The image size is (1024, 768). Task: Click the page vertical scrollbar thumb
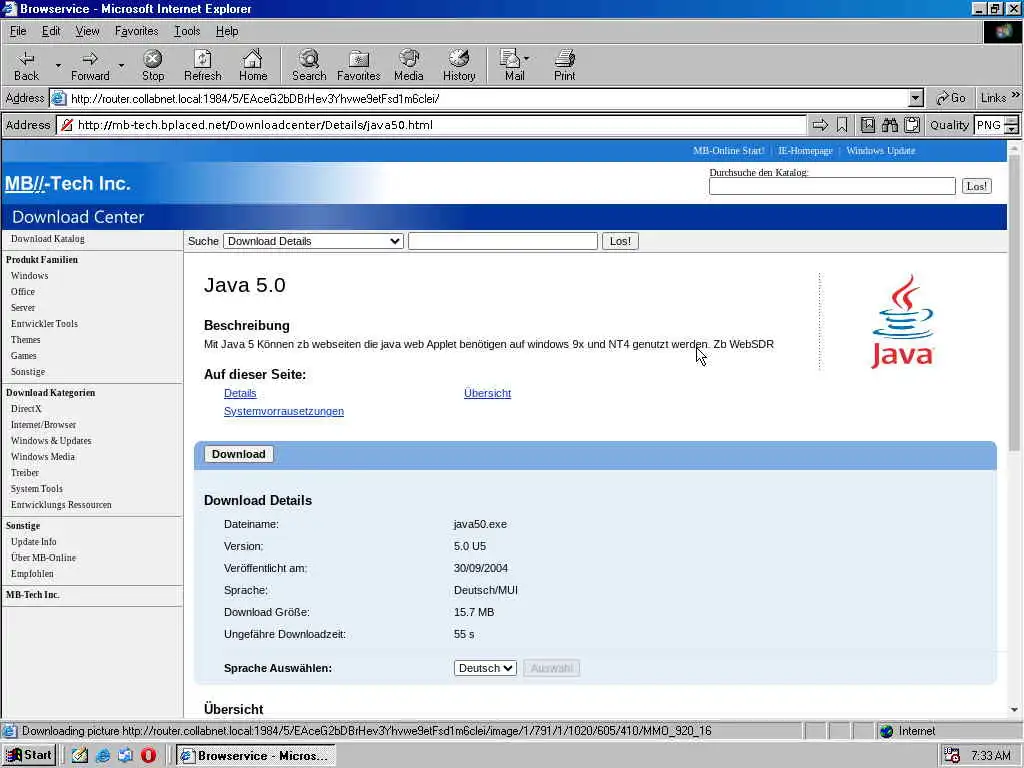click(x=1014, y=302)
